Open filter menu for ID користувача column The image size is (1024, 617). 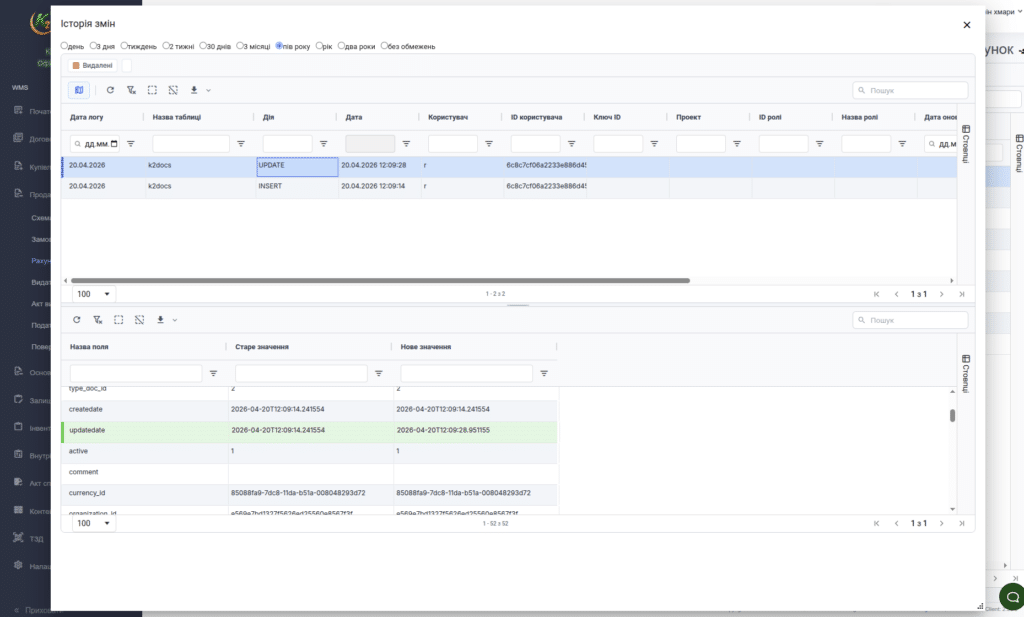click(571, 144)
